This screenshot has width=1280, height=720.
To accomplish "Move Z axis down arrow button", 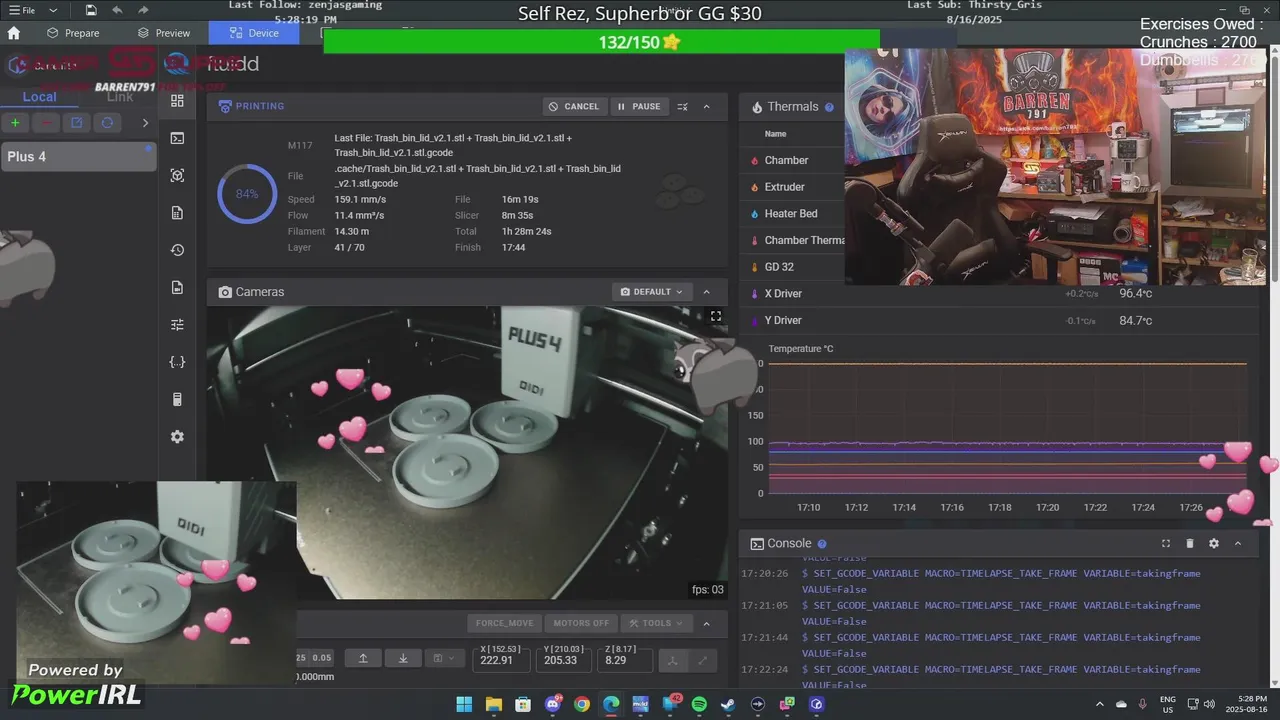I will pyautogui.click(x=403, y=658).
